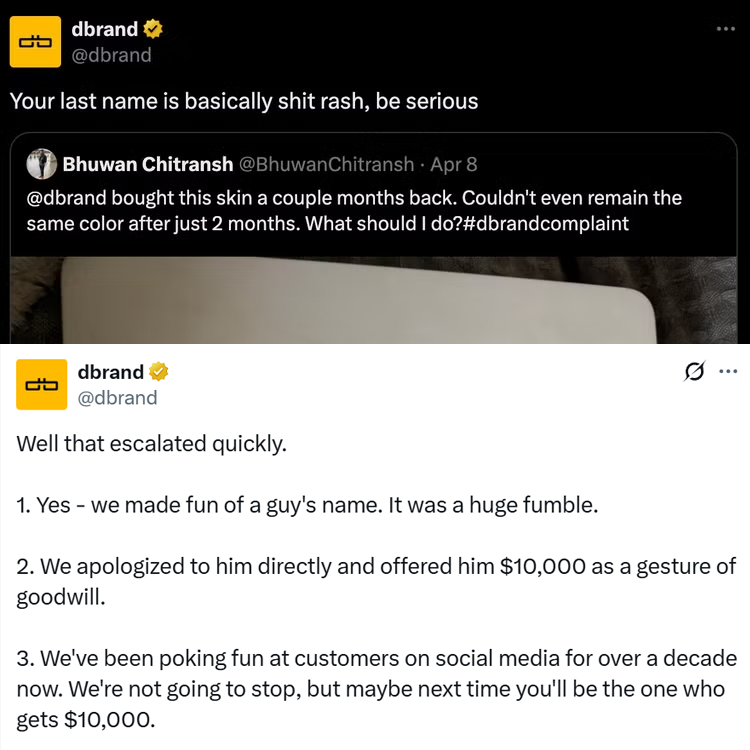The width and height of the screenshot is (750, 750).
Task: Open Bhuwan Chitransh's profile picture
Action: (42, 164)
